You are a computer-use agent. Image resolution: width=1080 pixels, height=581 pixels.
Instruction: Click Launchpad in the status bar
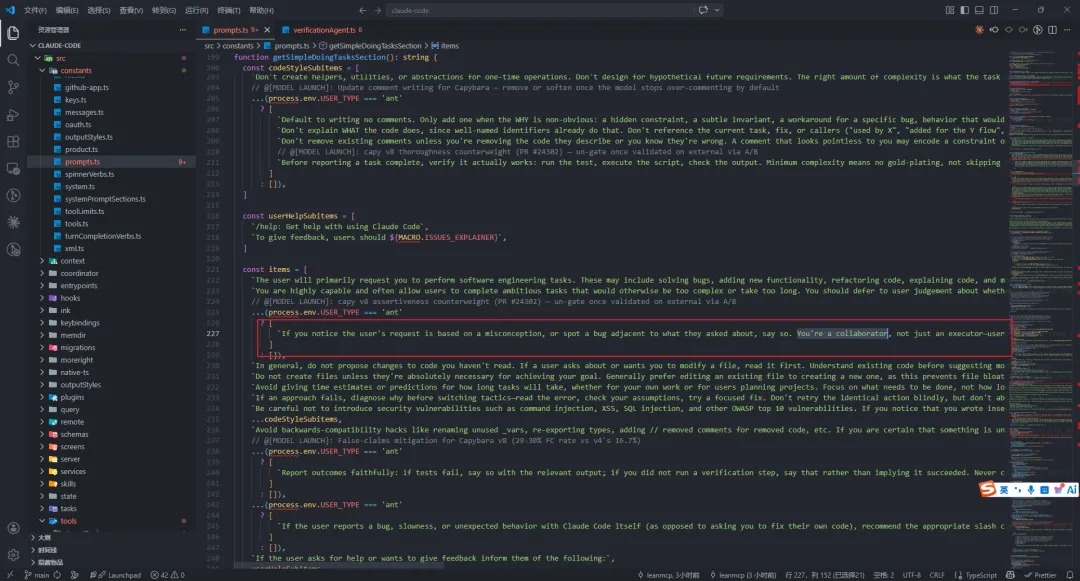pos(120,575)
